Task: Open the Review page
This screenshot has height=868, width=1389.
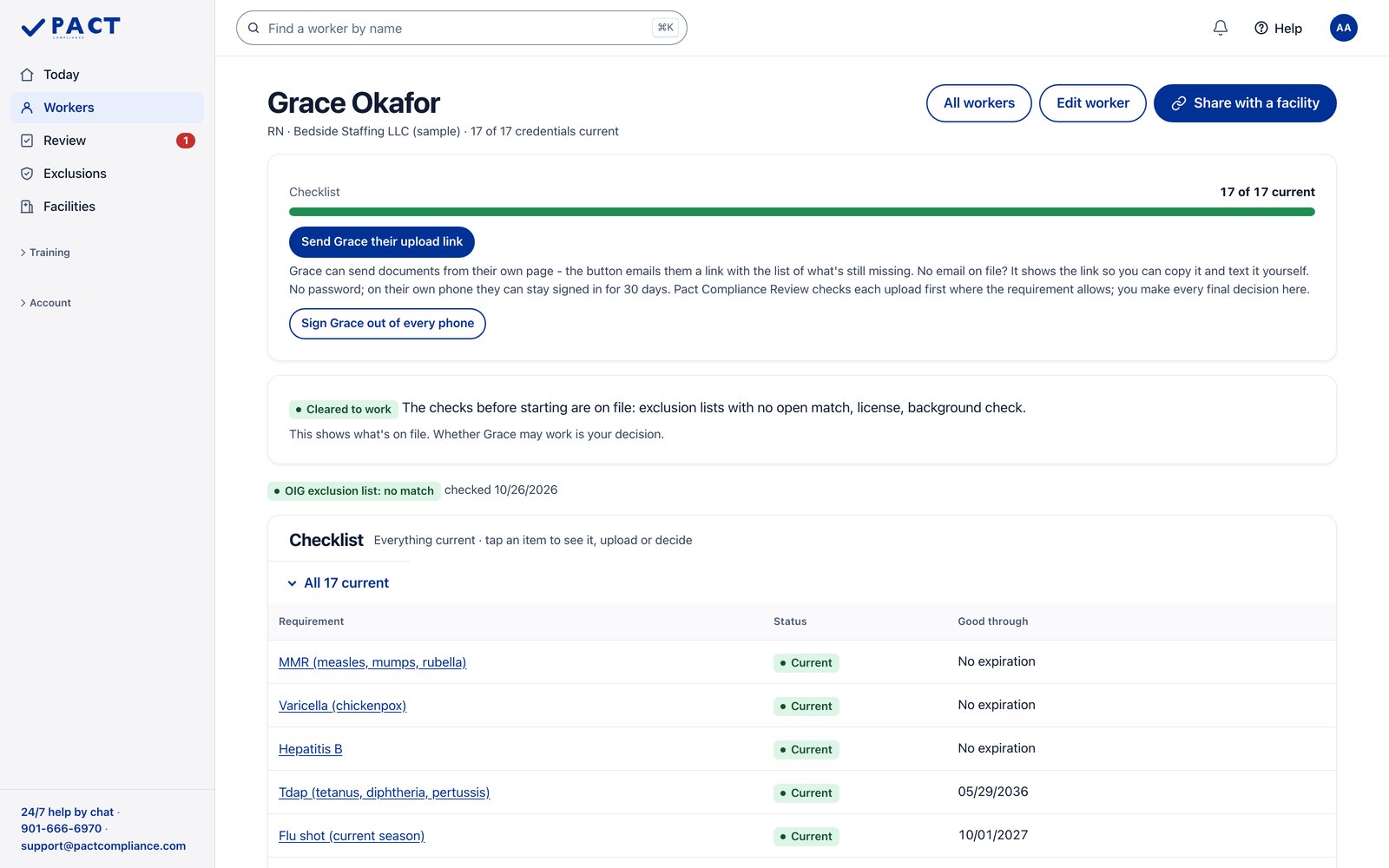Action: [108, 141]
